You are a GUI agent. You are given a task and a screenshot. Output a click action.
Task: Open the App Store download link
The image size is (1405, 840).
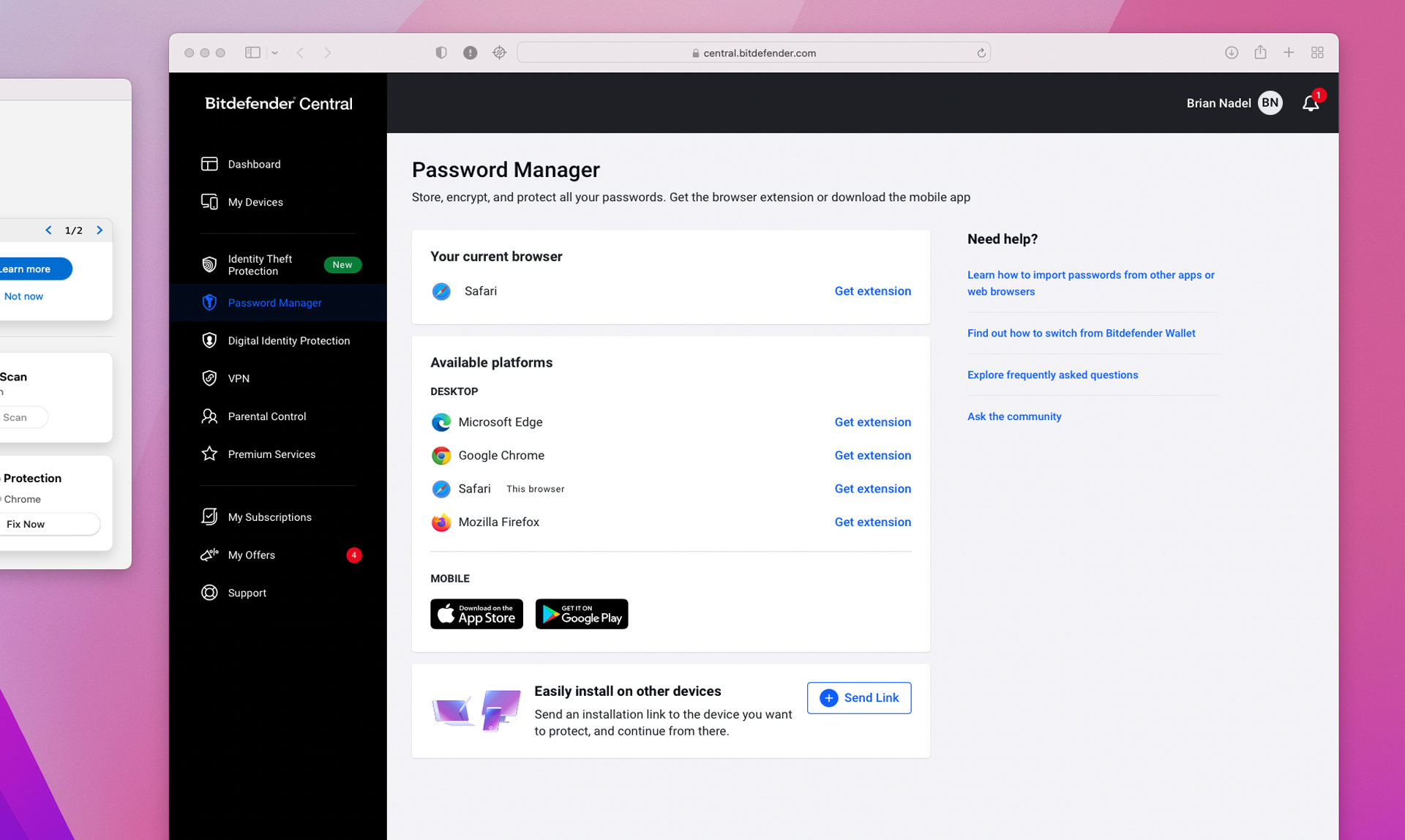476,614
